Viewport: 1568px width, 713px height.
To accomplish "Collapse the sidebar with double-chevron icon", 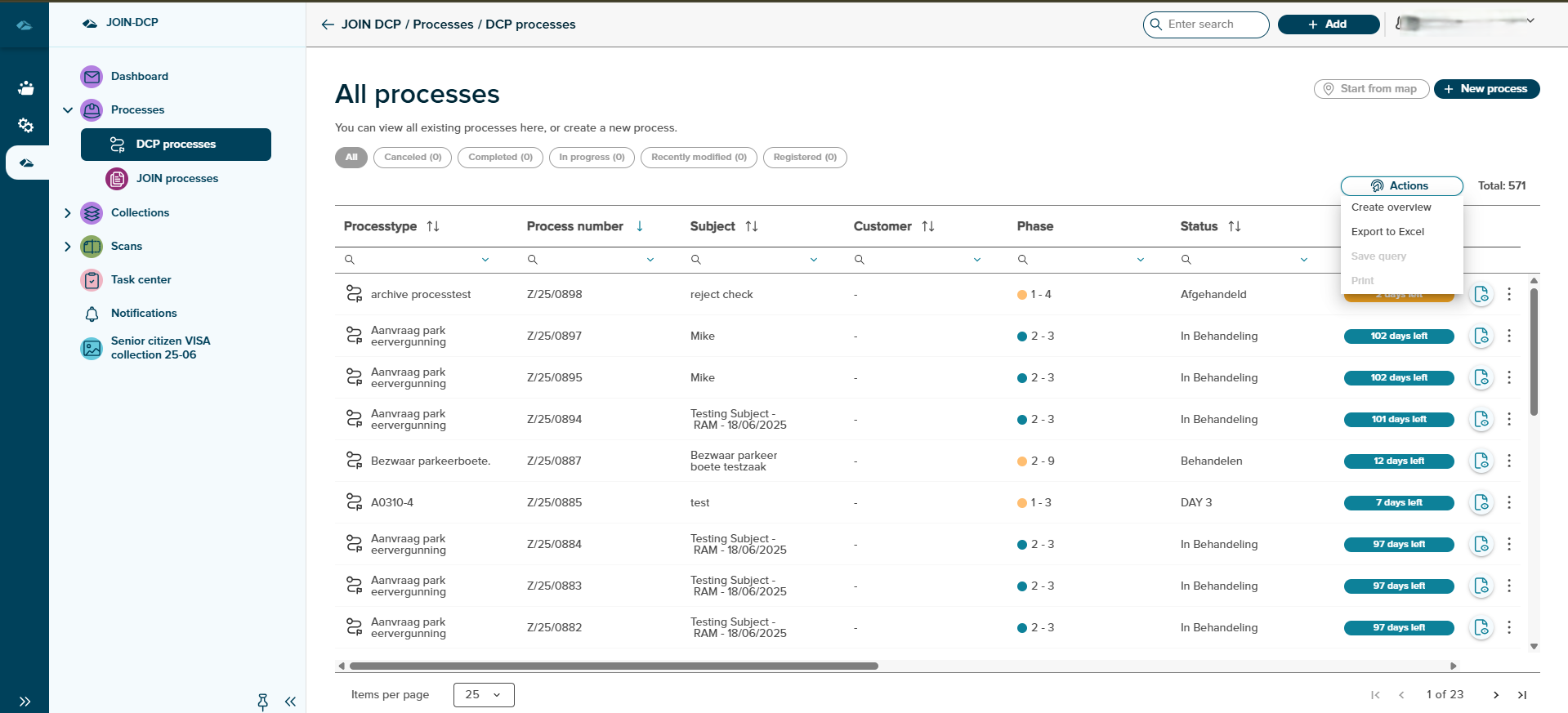I will pos(290,702).
